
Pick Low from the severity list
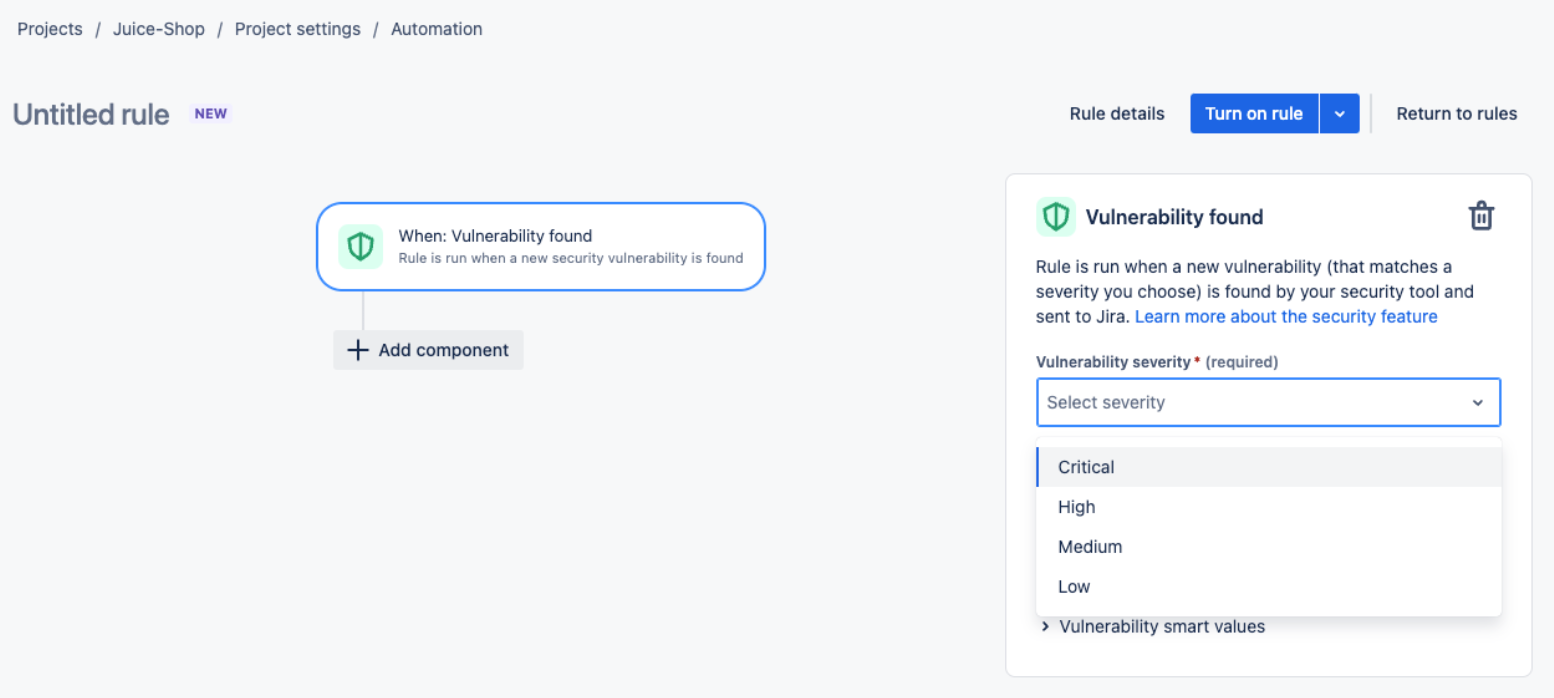pos(1074,587)
